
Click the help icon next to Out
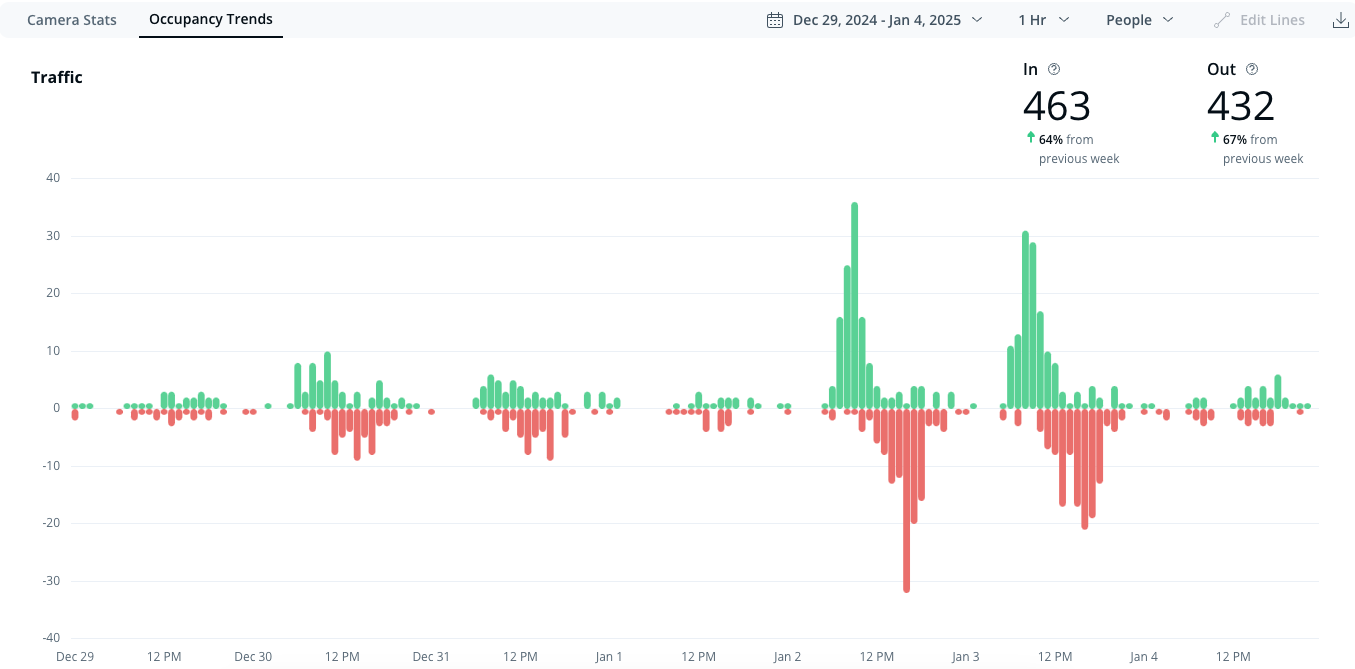coord(1252,69)
